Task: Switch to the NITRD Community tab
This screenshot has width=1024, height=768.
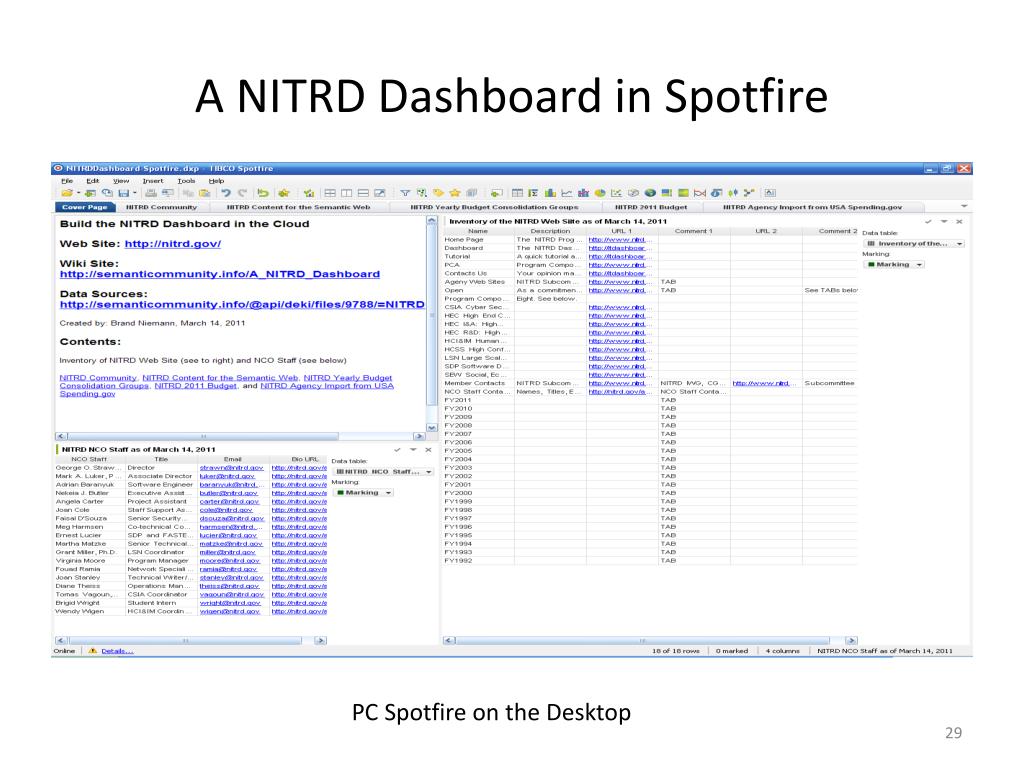Action: [161, 207]
